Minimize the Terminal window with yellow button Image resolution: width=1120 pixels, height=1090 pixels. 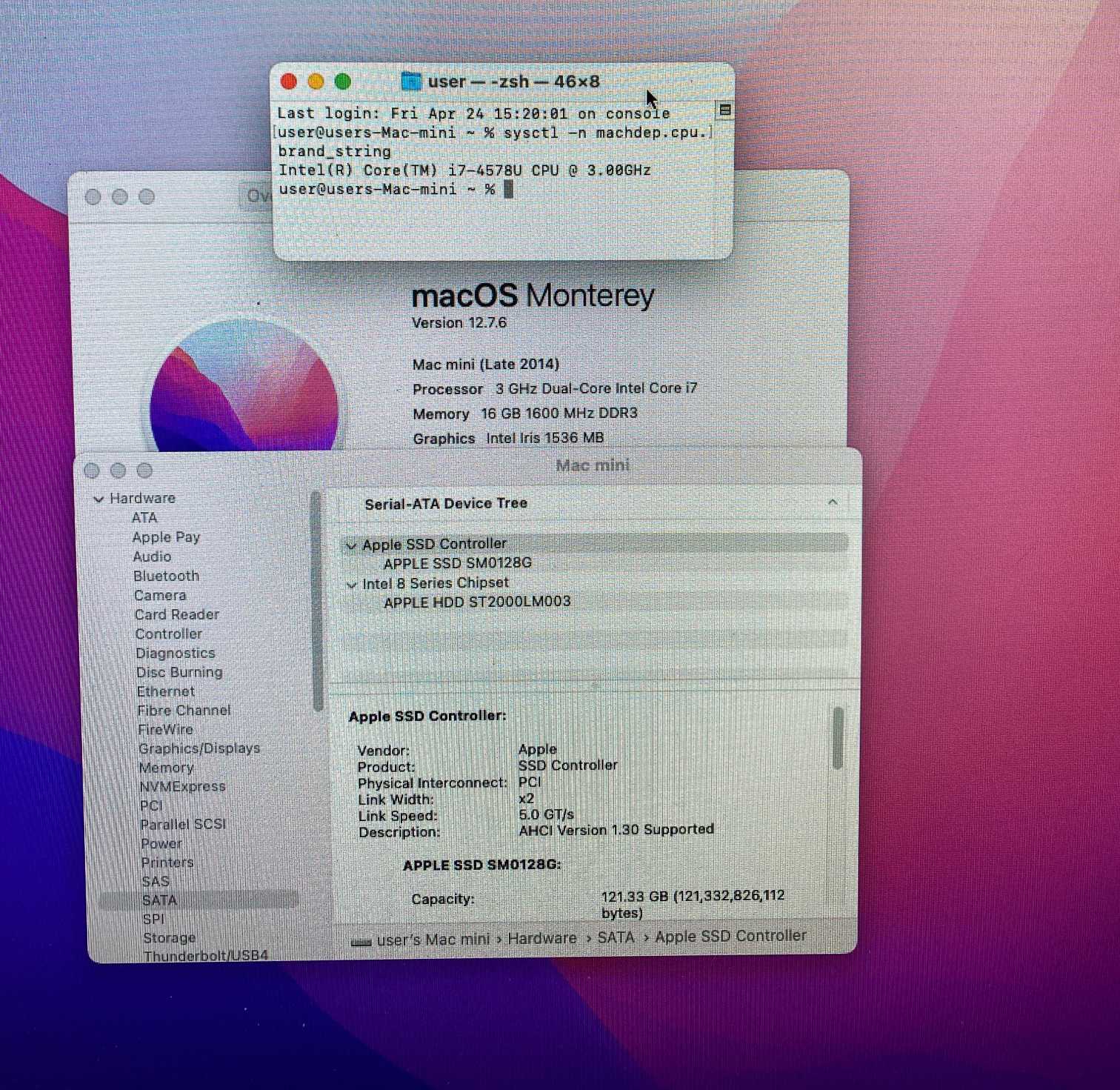click(316, 82)
